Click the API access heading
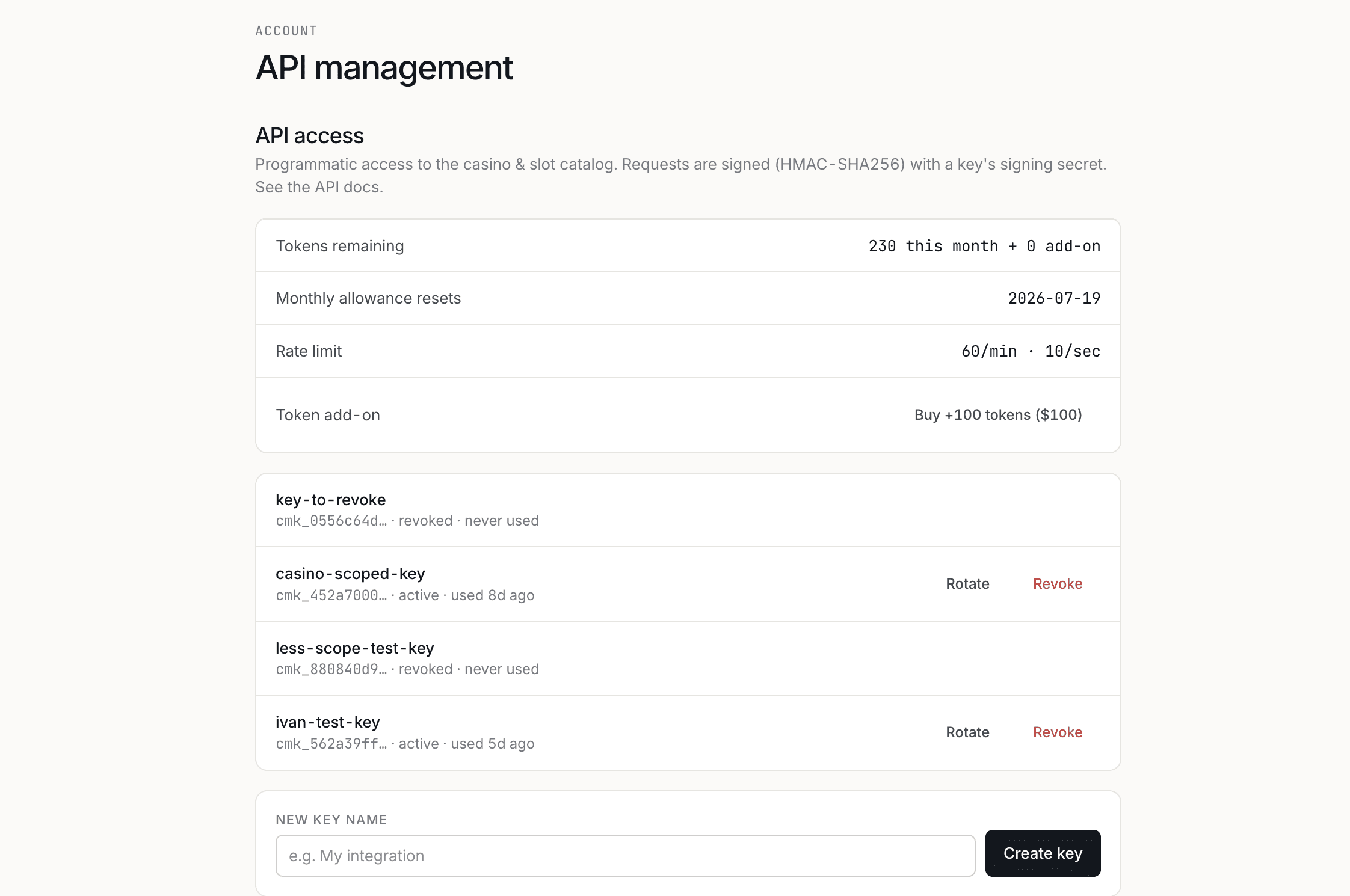The width and height of the screenshot is (1350, 896). (310, 135)
